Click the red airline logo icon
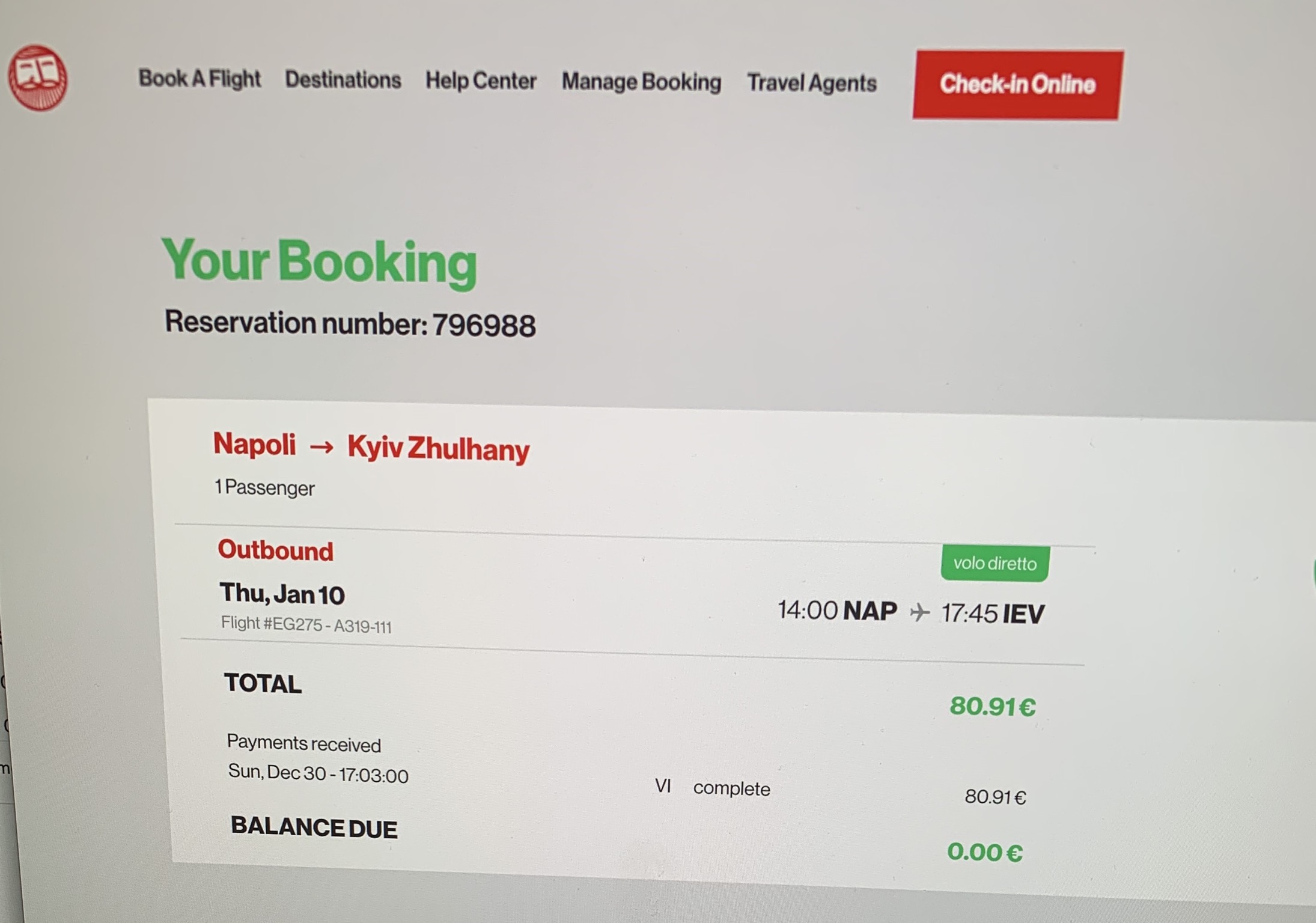 point(38,78)
